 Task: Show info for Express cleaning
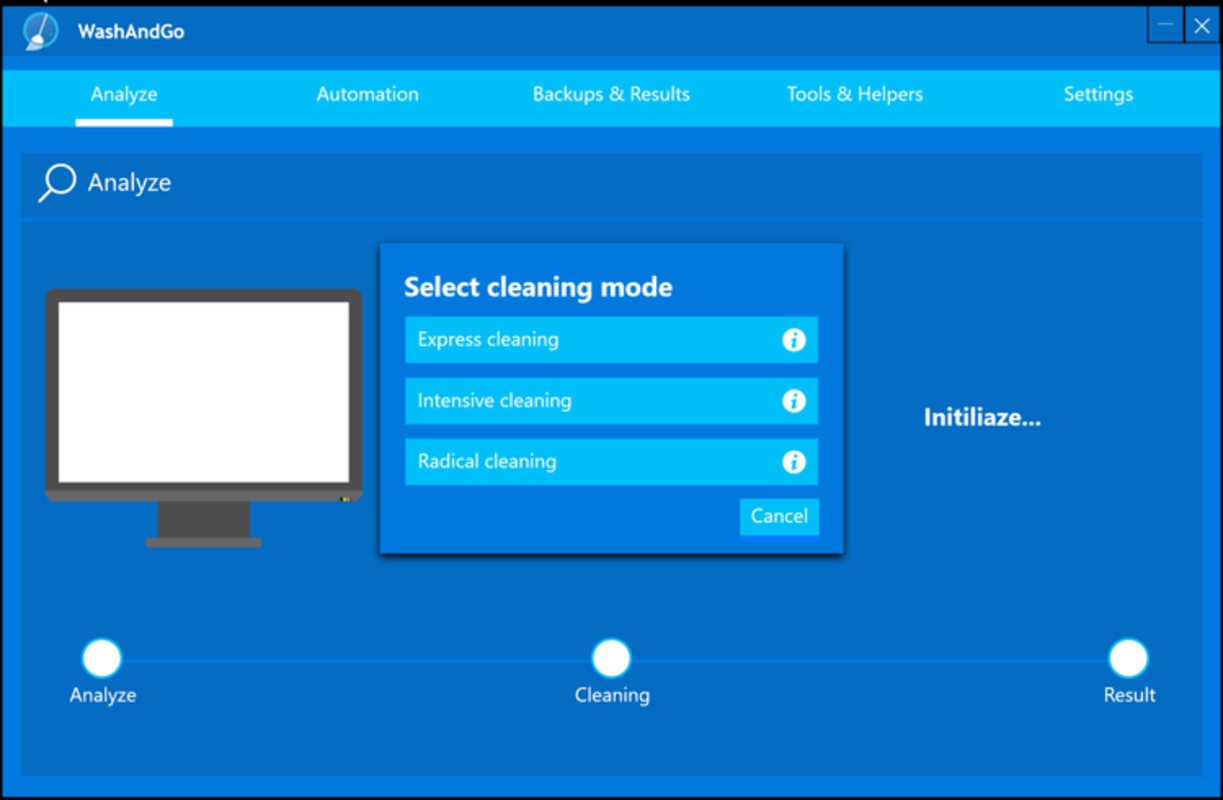tap(794, 340)
